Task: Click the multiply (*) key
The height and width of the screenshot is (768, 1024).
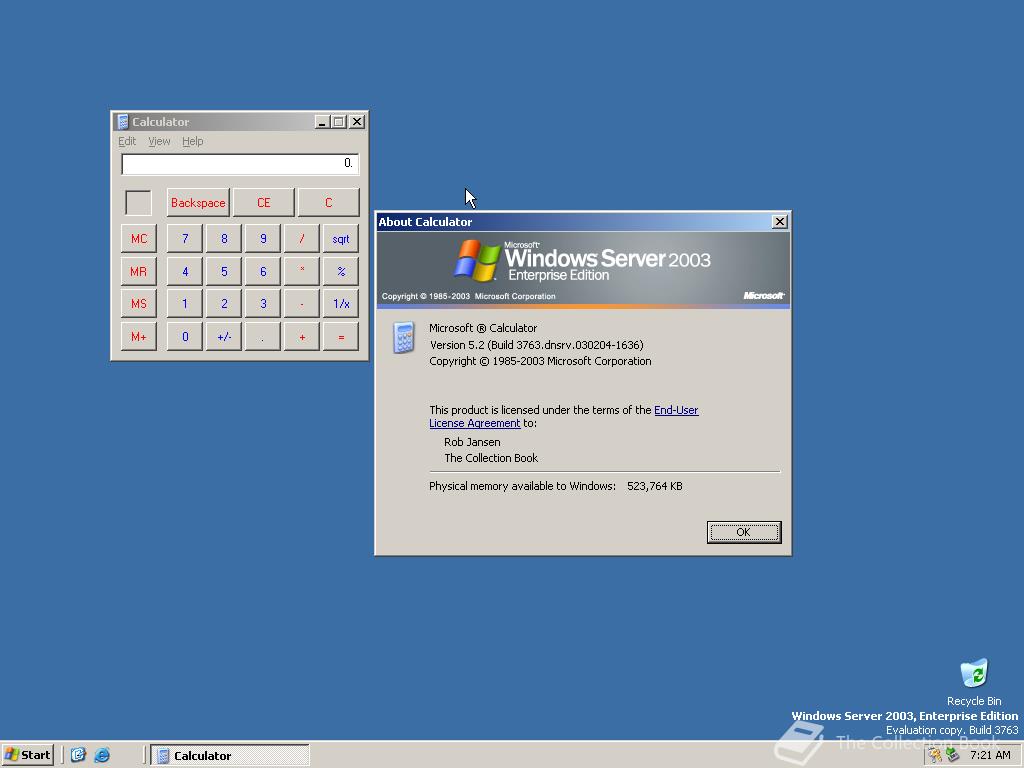Action: click(302, 271)
